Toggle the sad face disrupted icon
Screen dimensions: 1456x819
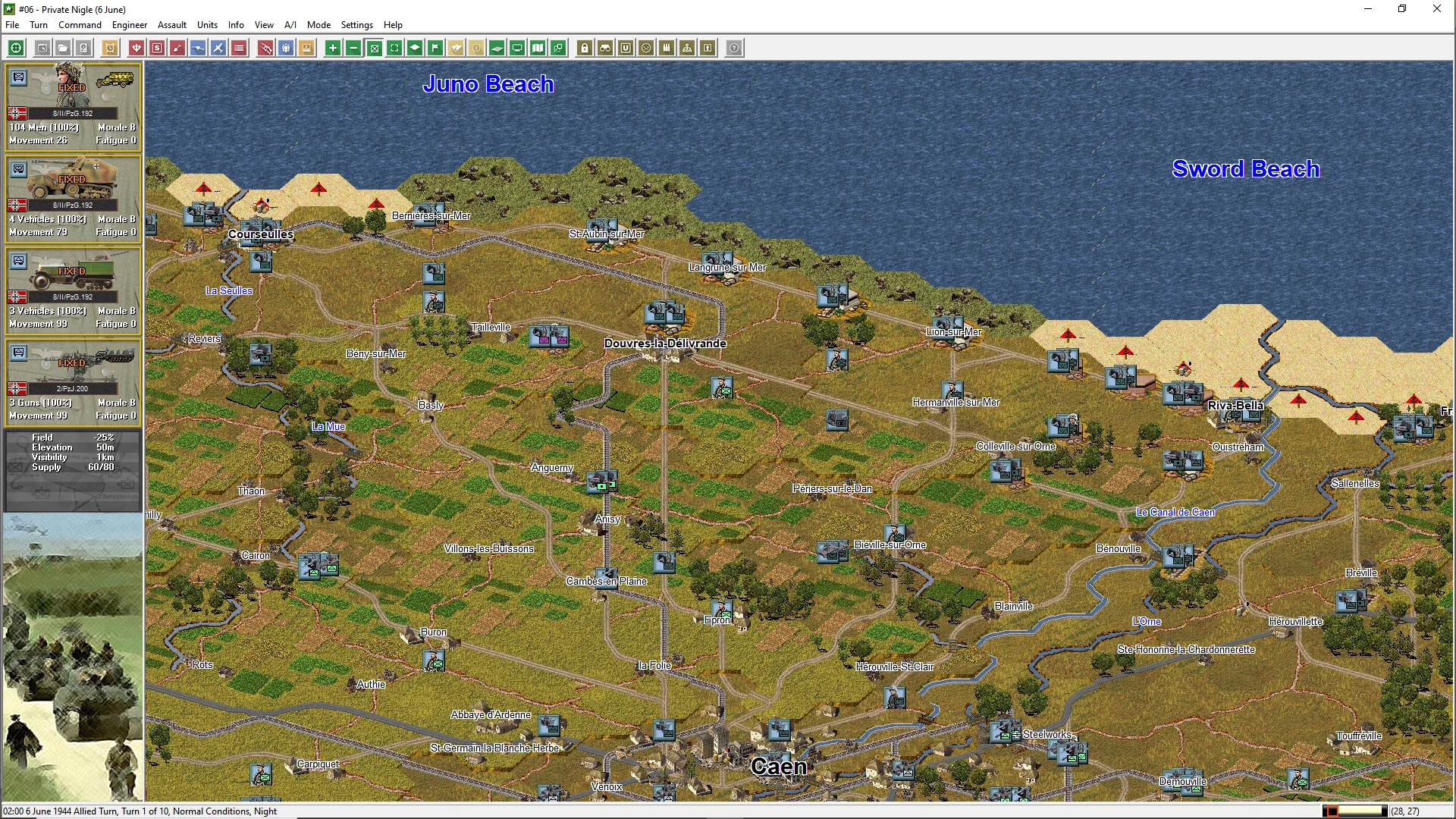pos(646,48)
